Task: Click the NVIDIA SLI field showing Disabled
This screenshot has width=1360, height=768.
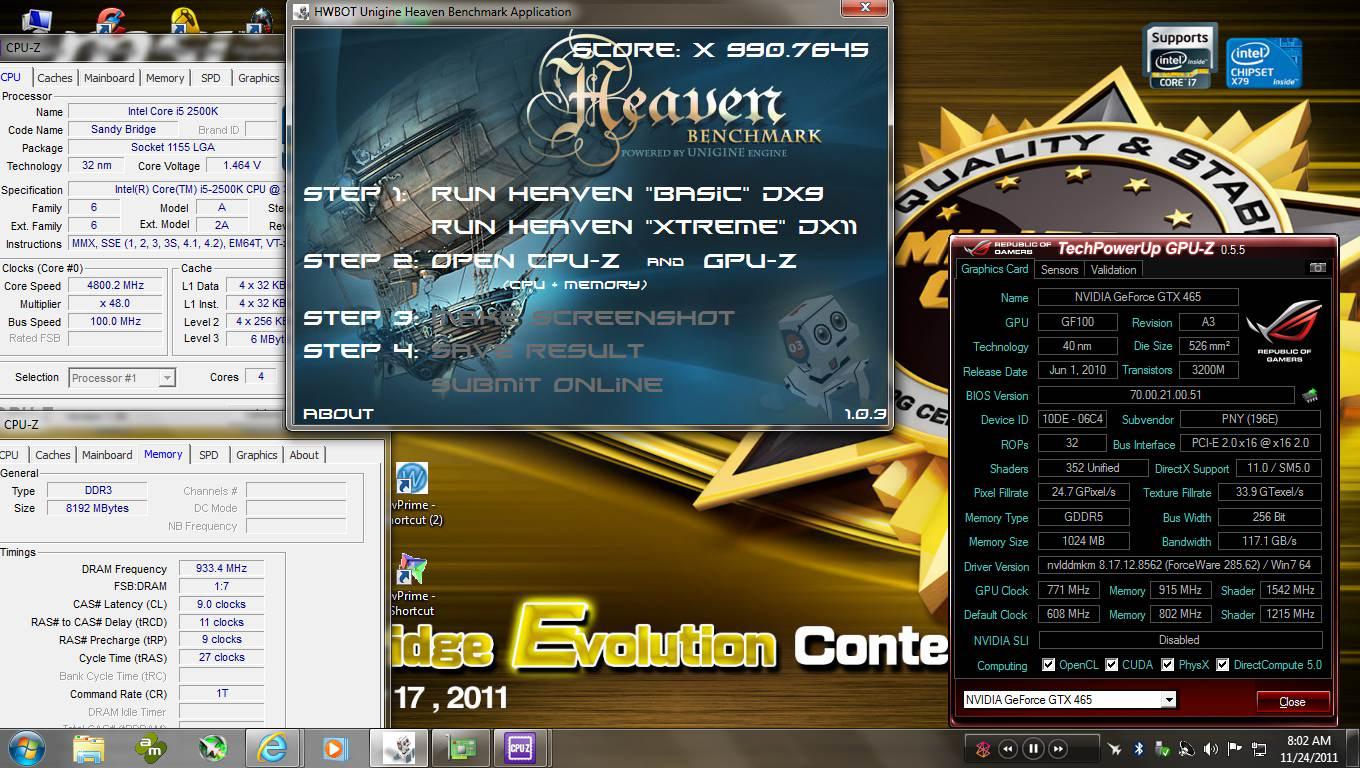Action: [x=1179, y=640]
